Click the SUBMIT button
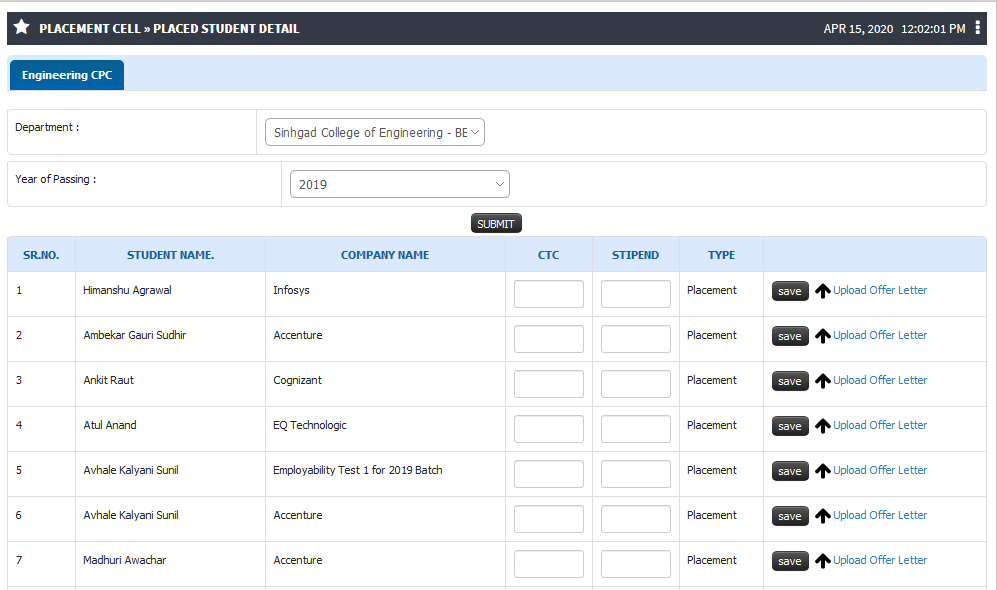Viewport: 997px width, 590px height. click(x=496, y=224)
